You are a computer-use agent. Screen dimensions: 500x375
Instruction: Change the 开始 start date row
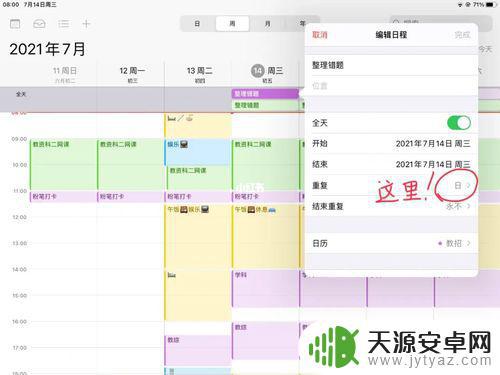[x=391, y=144]
